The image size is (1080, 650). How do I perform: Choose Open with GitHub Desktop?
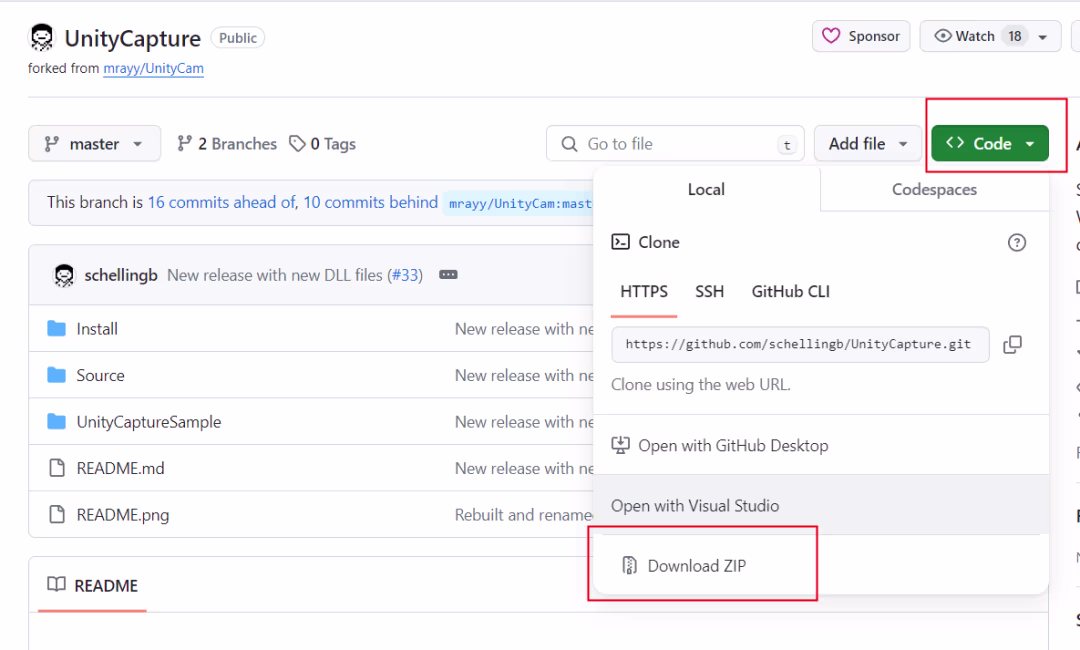coord(821,445)
